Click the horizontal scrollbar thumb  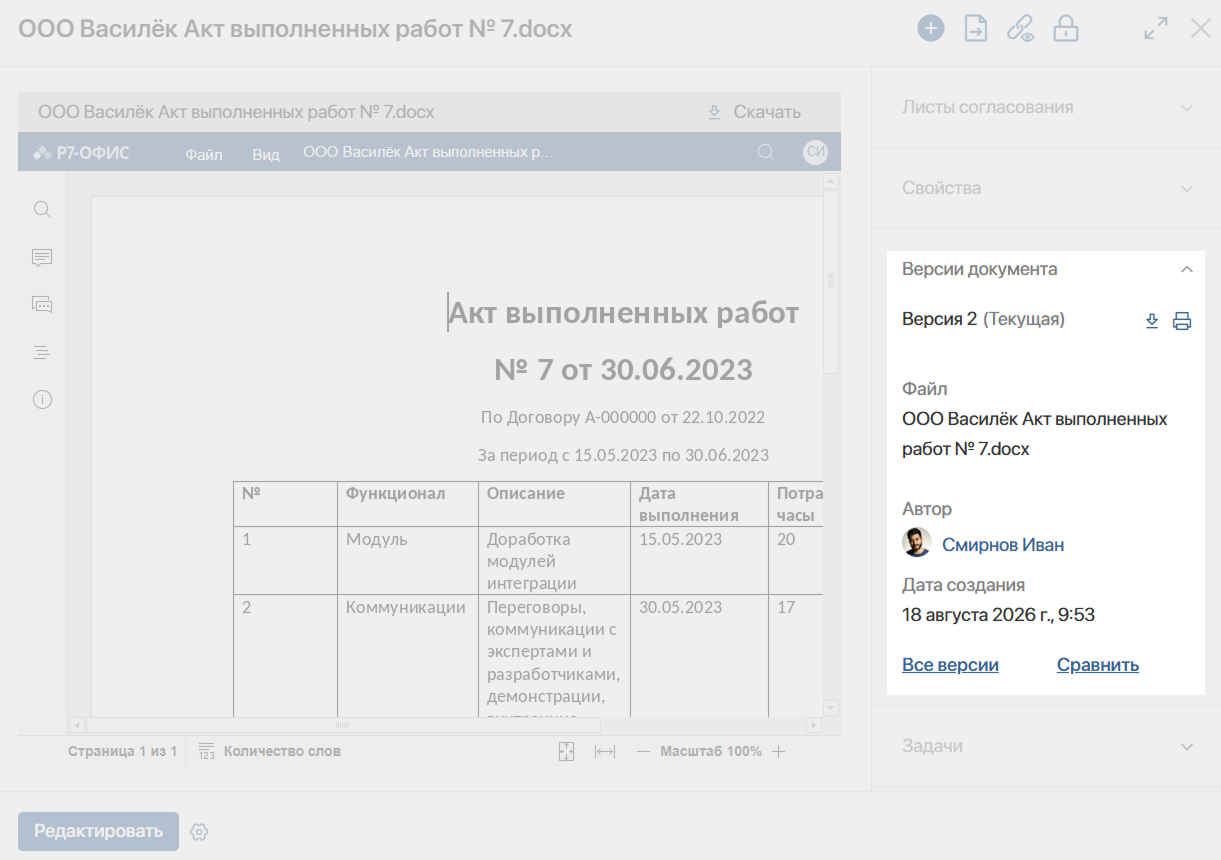pos(343,725)
